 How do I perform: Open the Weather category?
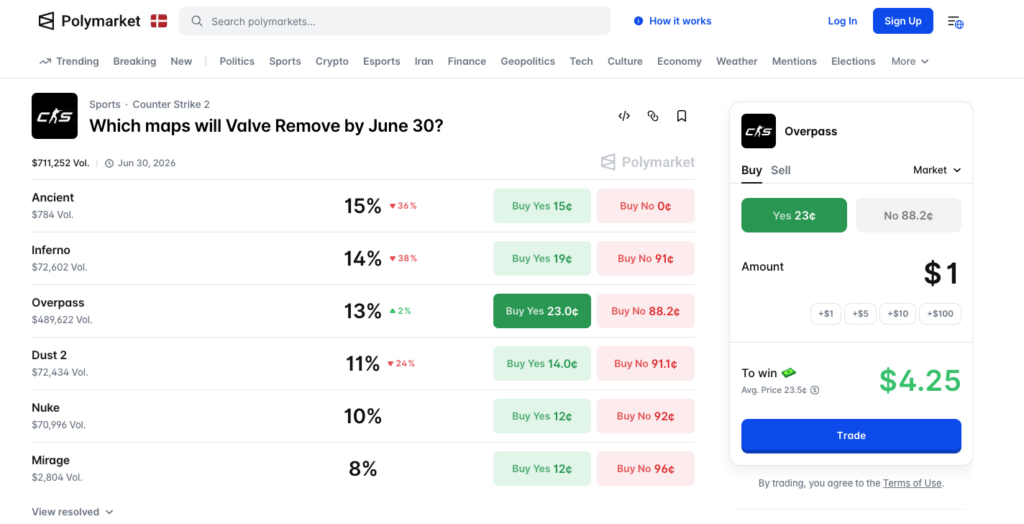(737, 61)
